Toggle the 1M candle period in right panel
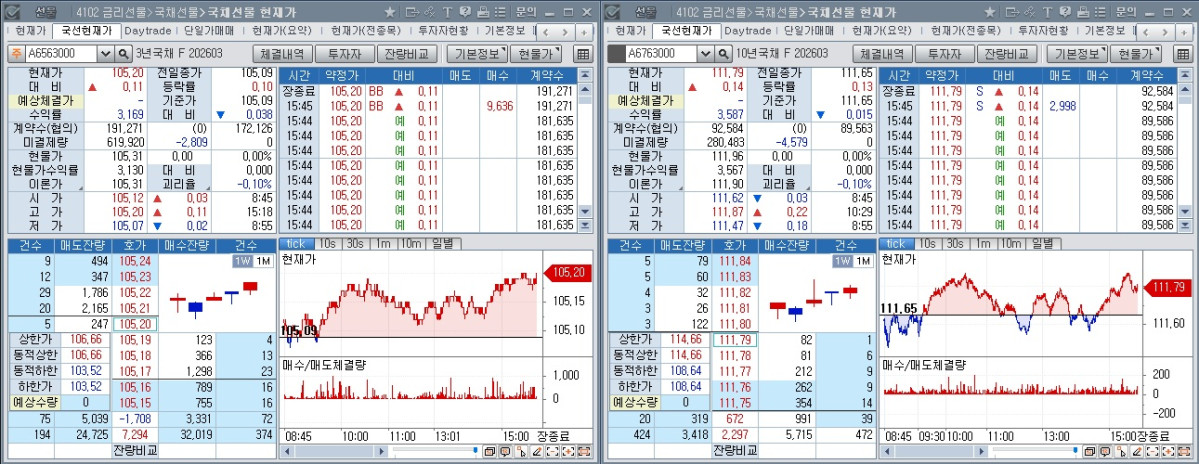The image size is (1199, 464). coord(863,261)
